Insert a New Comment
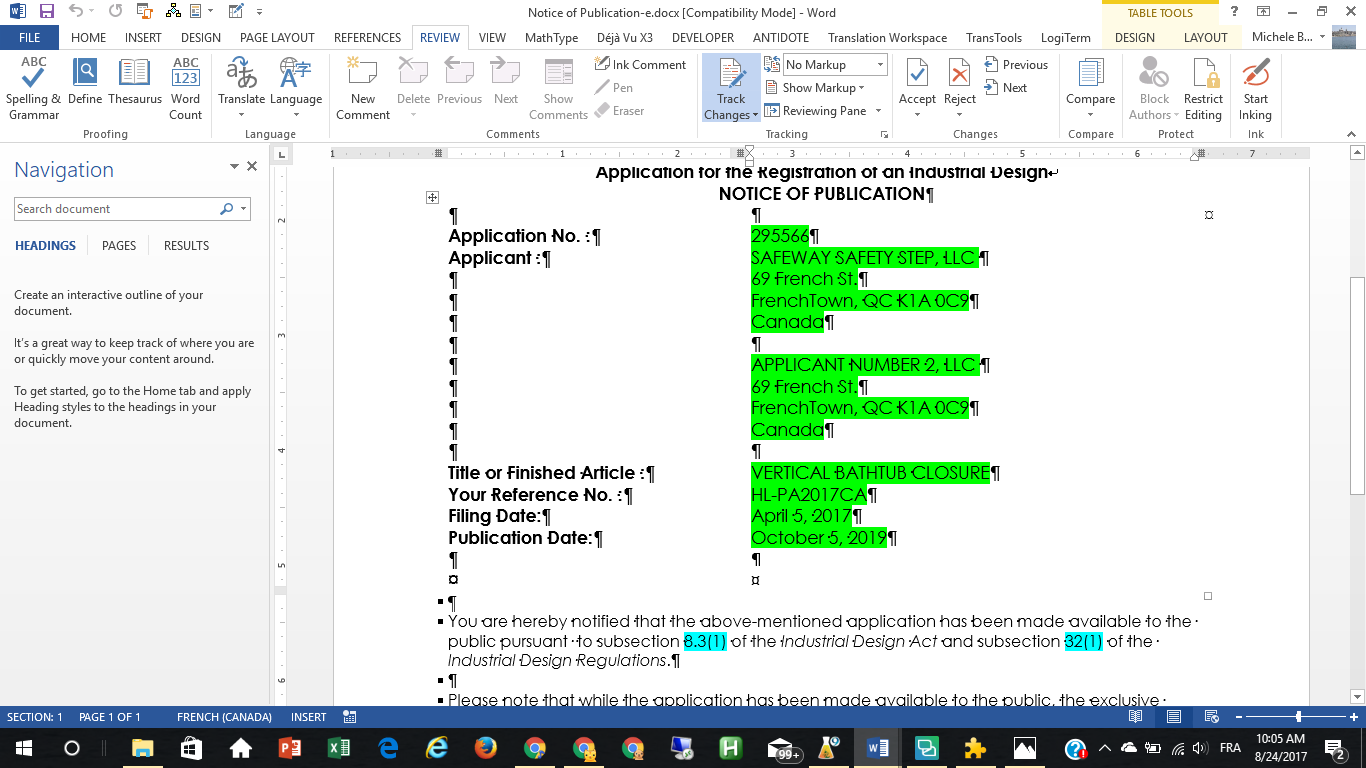 (363, 88)
